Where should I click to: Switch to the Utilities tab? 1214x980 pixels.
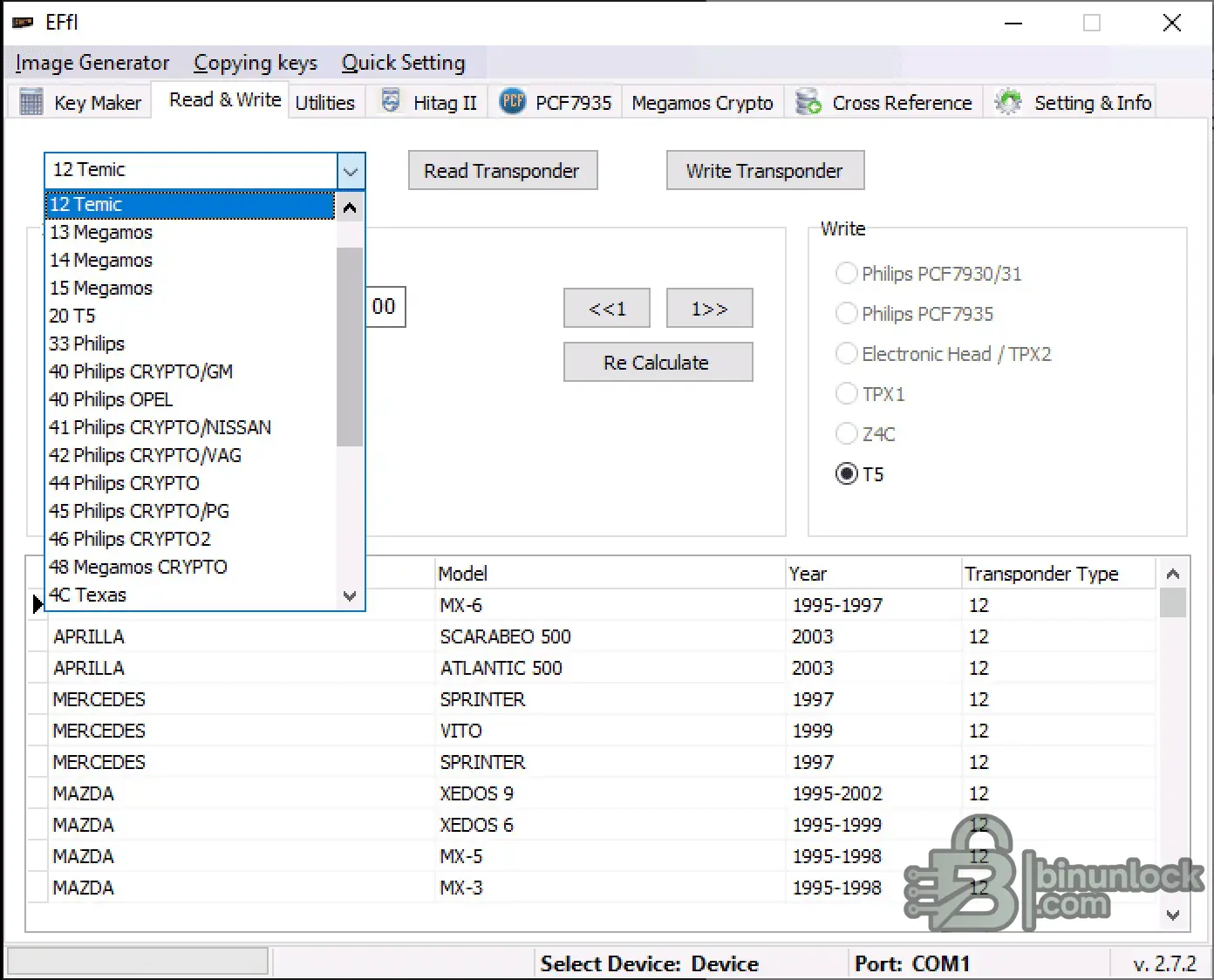pos(325,102)
